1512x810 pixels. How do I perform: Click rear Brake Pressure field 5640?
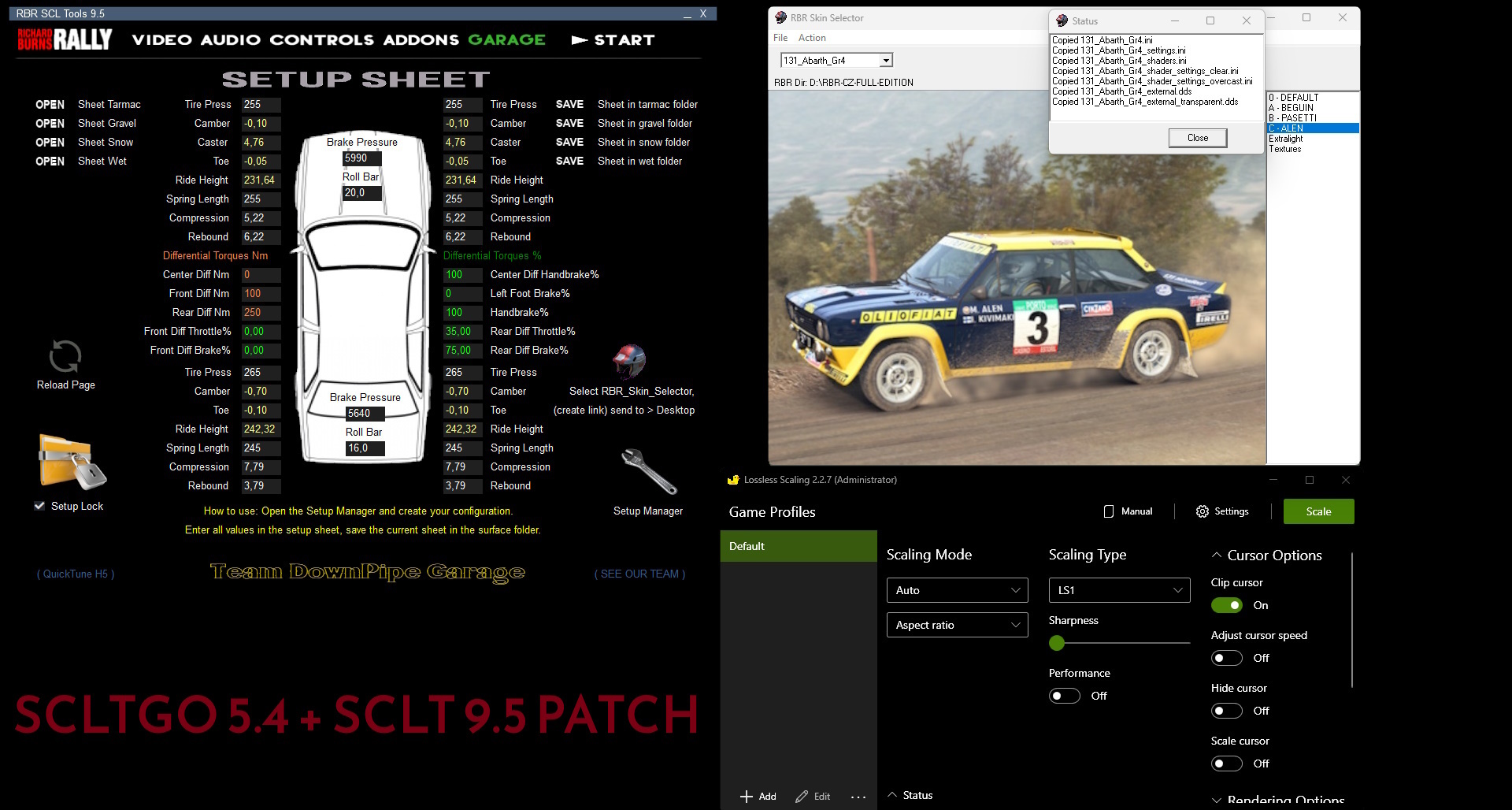coord(365,414)
